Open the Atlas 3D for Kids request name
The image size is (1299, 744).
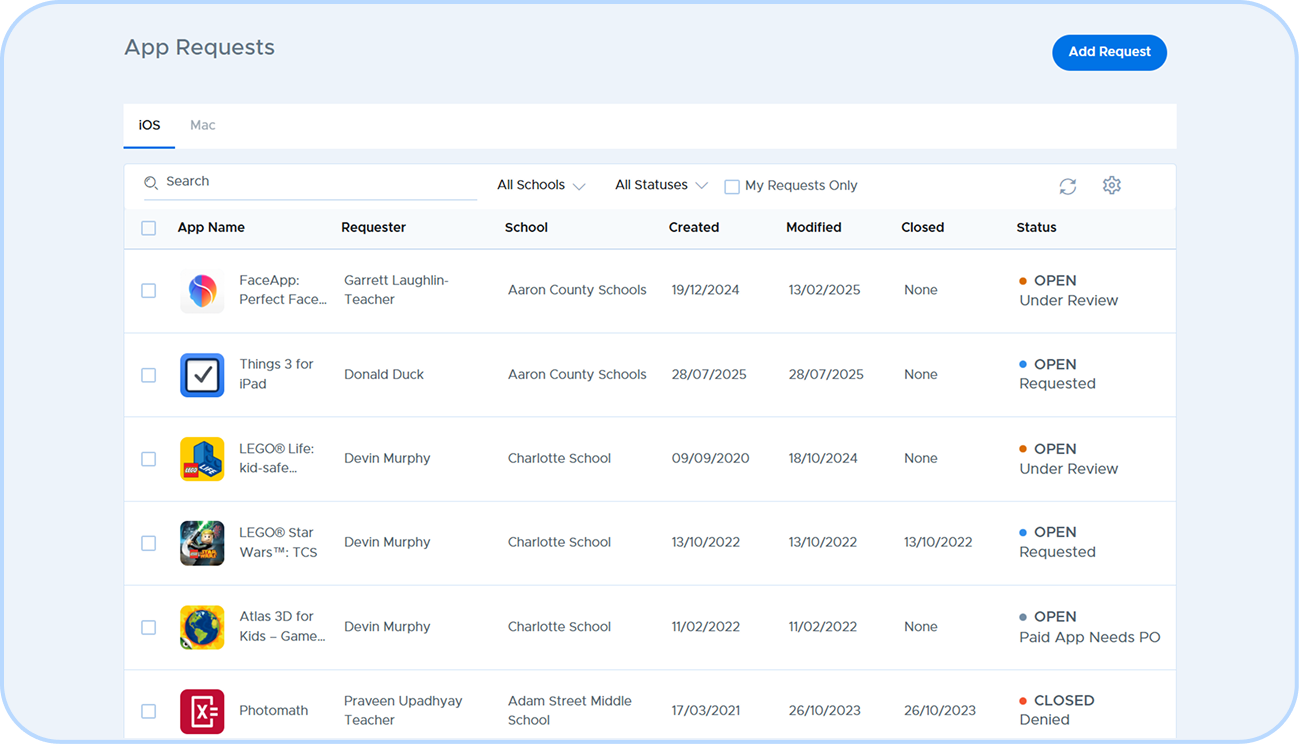coord(282,626)
